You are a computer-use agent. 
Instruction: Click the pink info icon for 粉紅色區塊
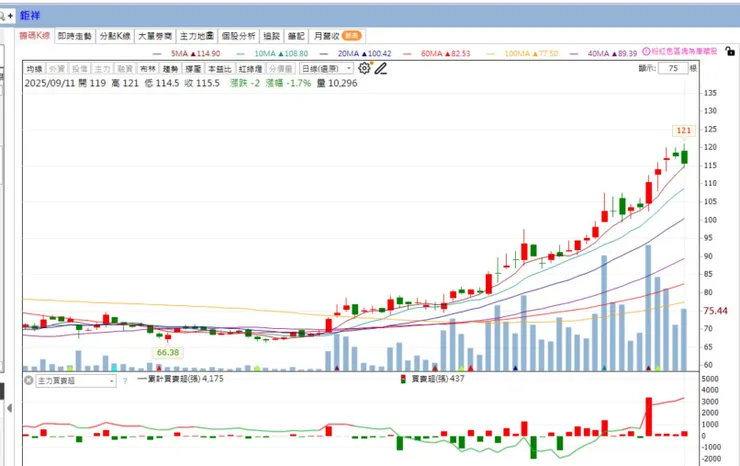coord(646,51)
